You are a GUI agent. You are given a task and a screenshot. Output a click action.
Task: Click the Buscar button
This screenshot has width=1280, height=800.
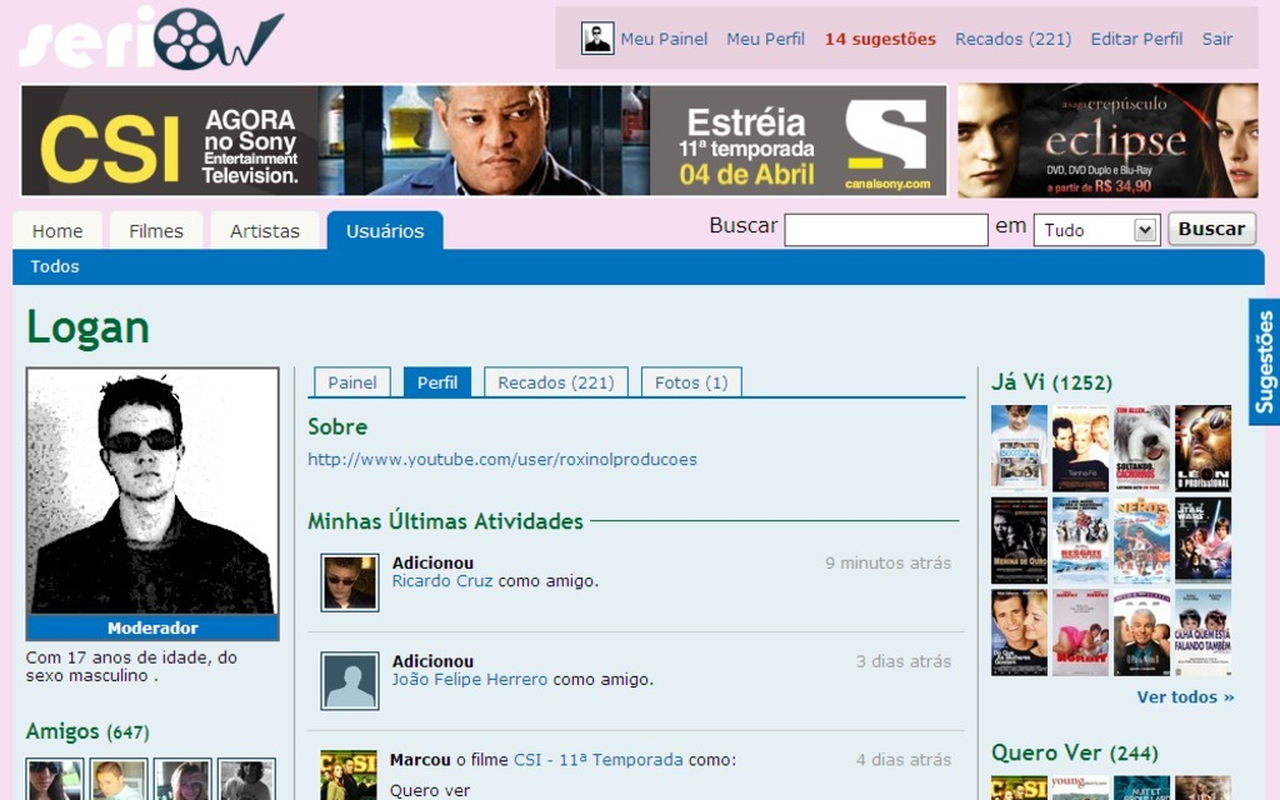tap(1212, 229)
